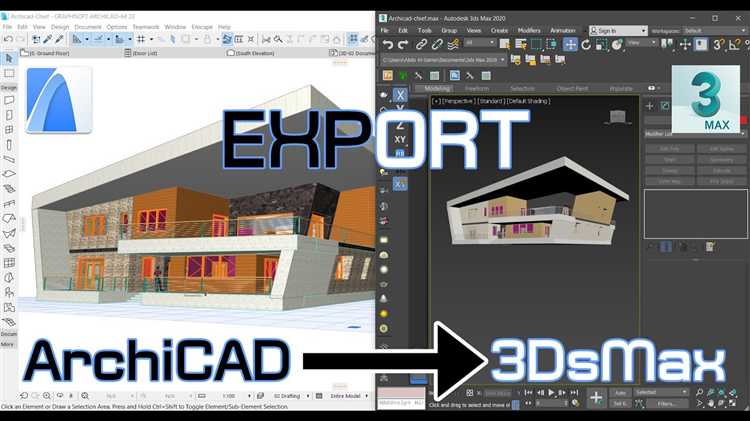The height and width of the screenshot is (421, 750).
Task: Toggle 3D Snaps in 3ds Max toolbar
Action: 718,44
